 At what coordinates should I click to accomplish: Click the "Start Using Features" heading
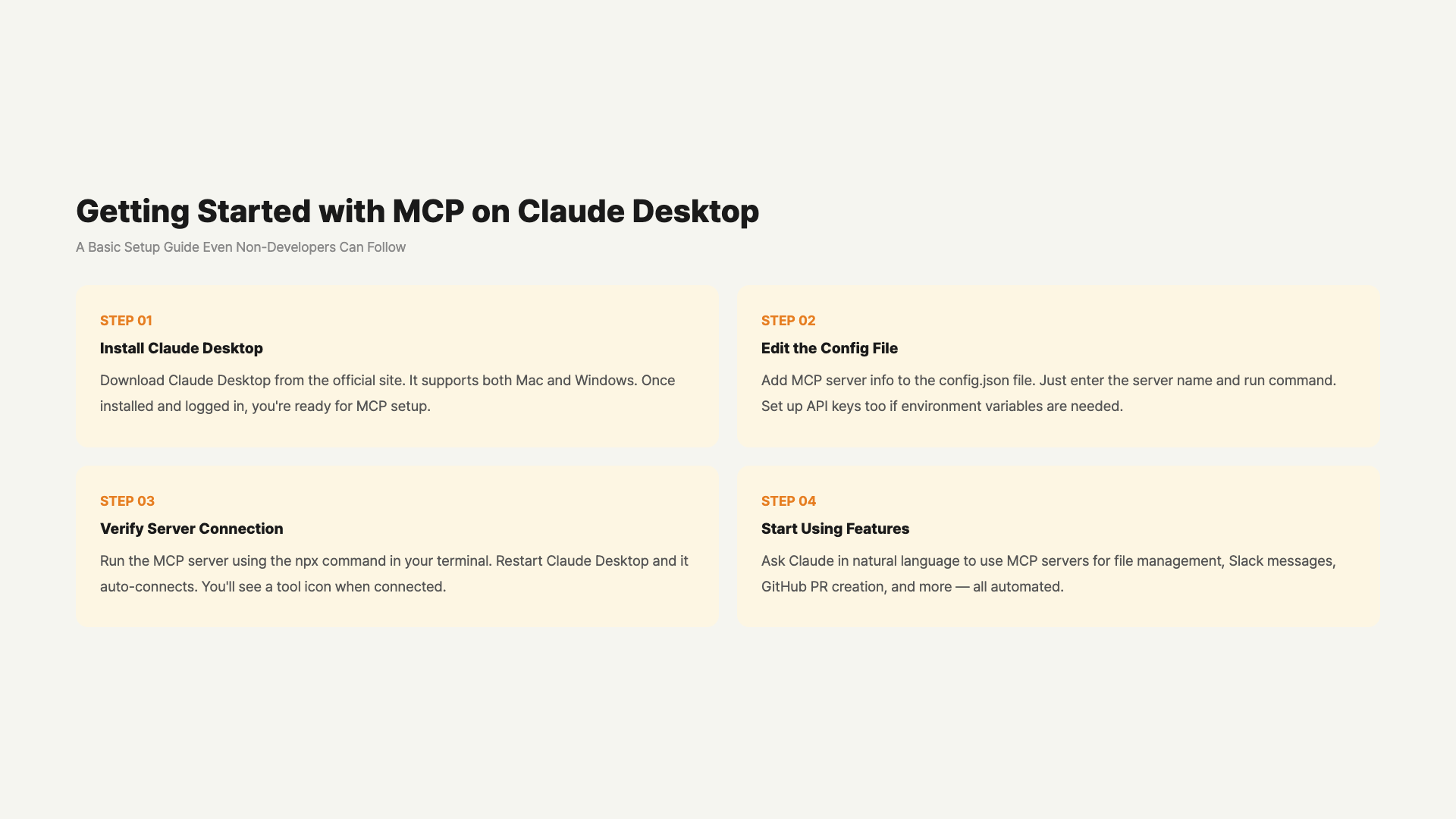(x=835, y=529)
